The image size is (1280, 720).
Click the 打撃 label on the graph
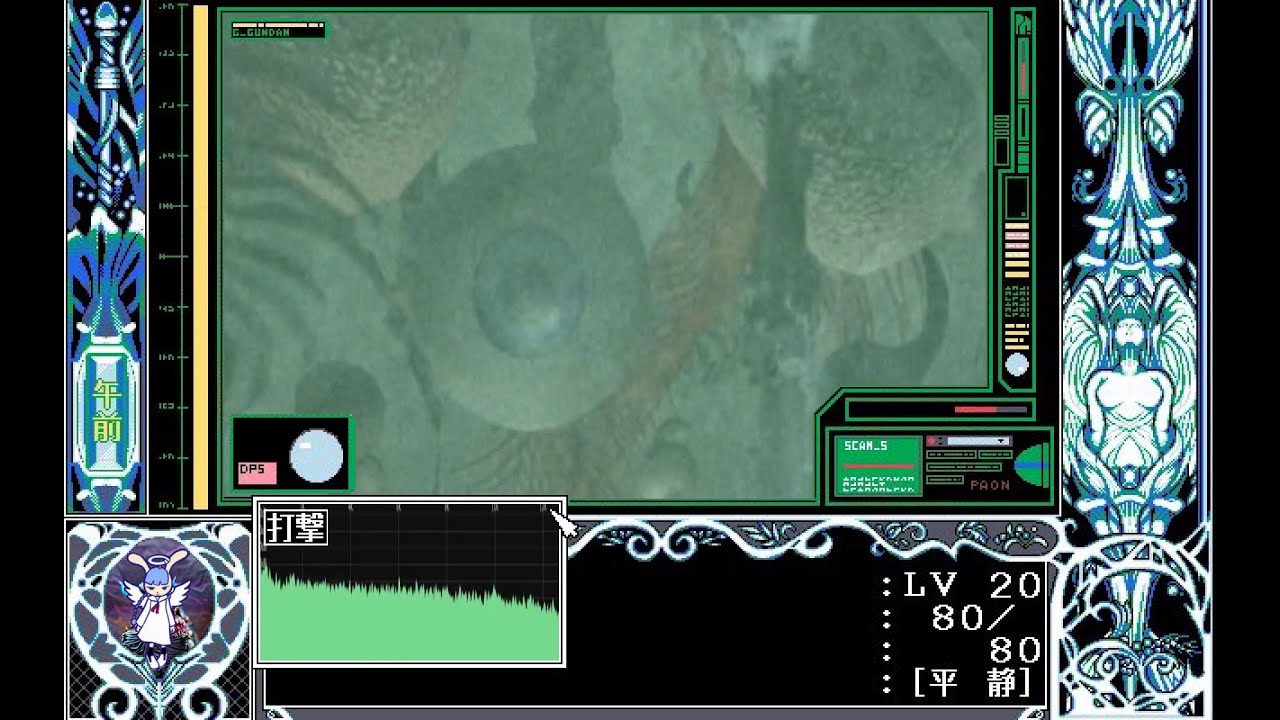tap(295, 527)
